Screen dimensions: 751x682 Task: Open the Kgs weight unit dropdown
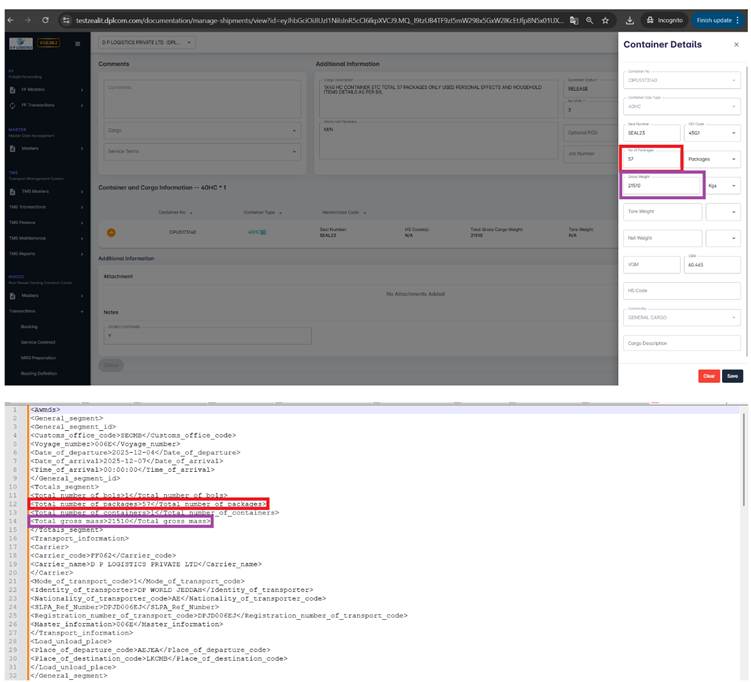[723, 185]
